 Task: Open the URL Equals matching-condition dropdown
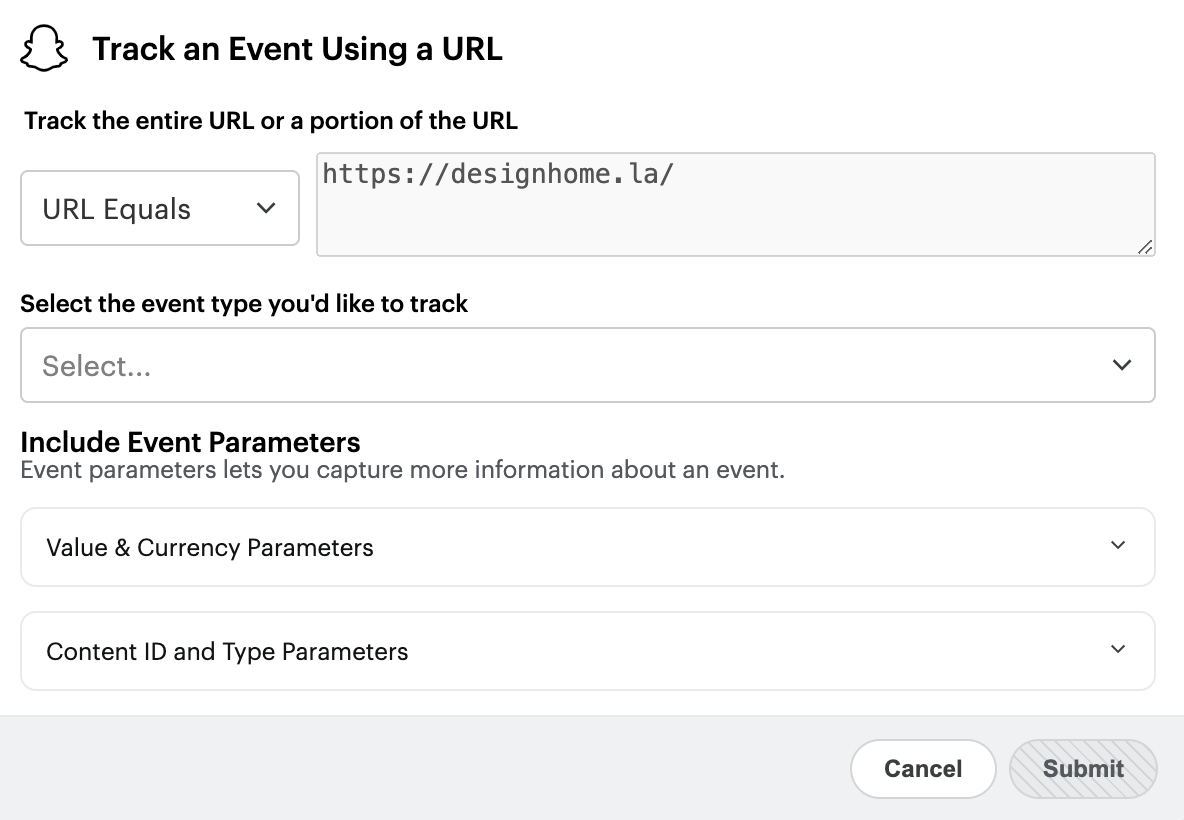(x=159, y=208)
